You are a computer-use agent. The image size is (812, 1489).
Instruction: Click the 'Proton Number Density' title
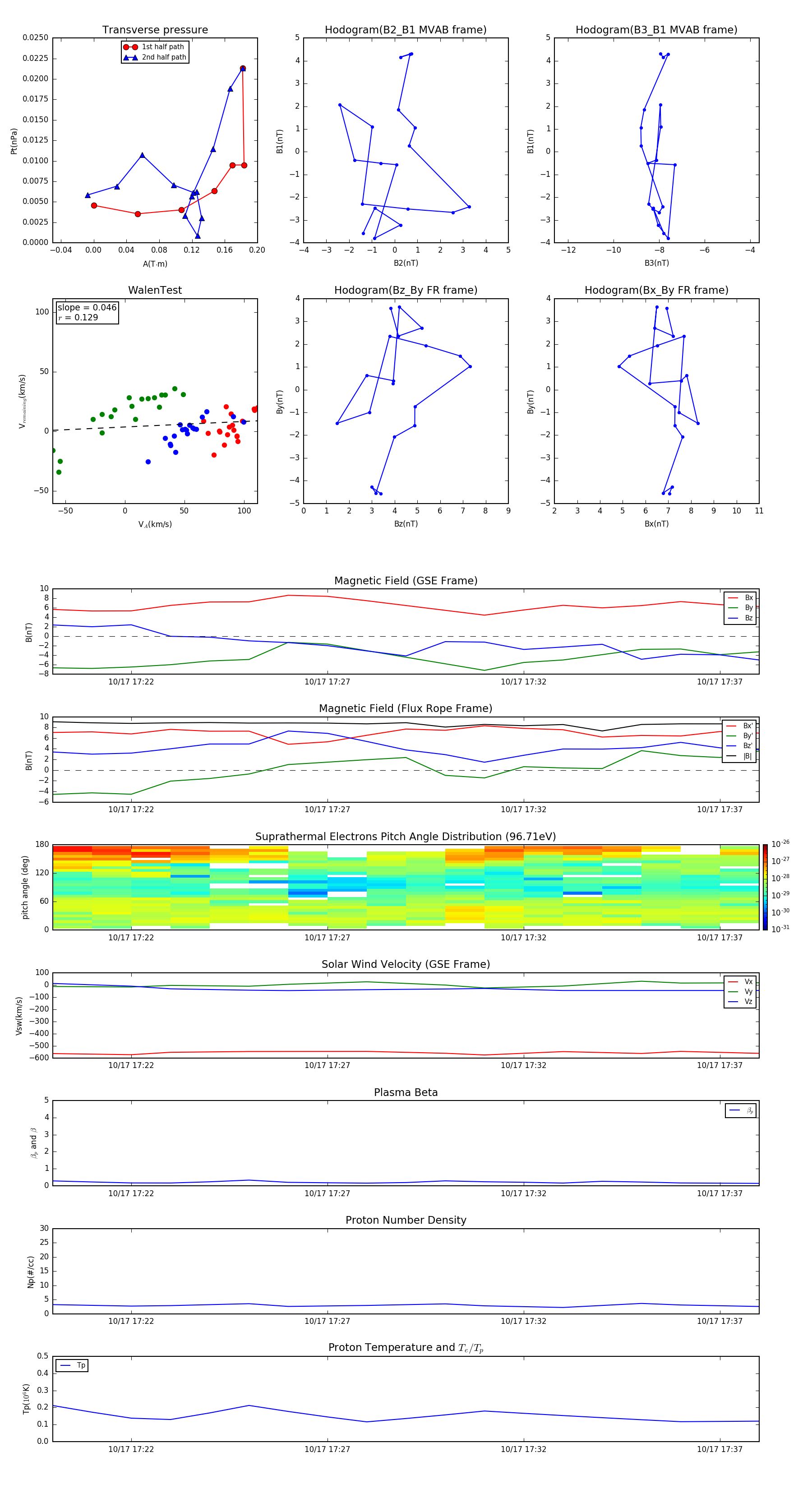pos(406,1220)
